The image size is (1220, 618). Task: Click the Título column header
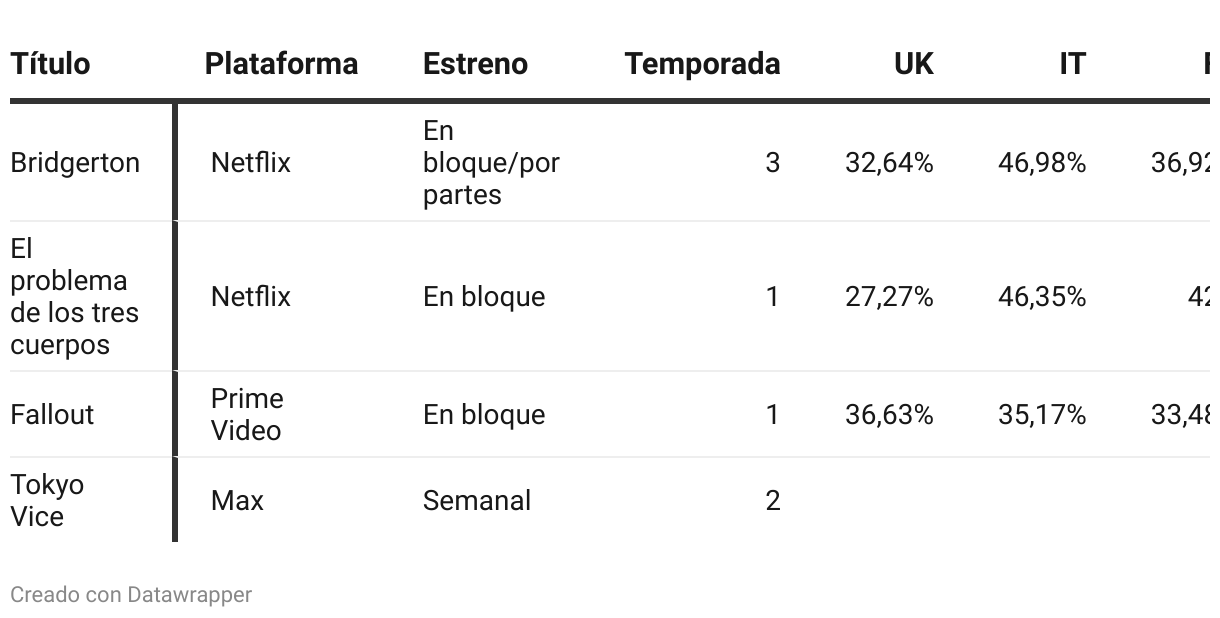coord(50,64)
